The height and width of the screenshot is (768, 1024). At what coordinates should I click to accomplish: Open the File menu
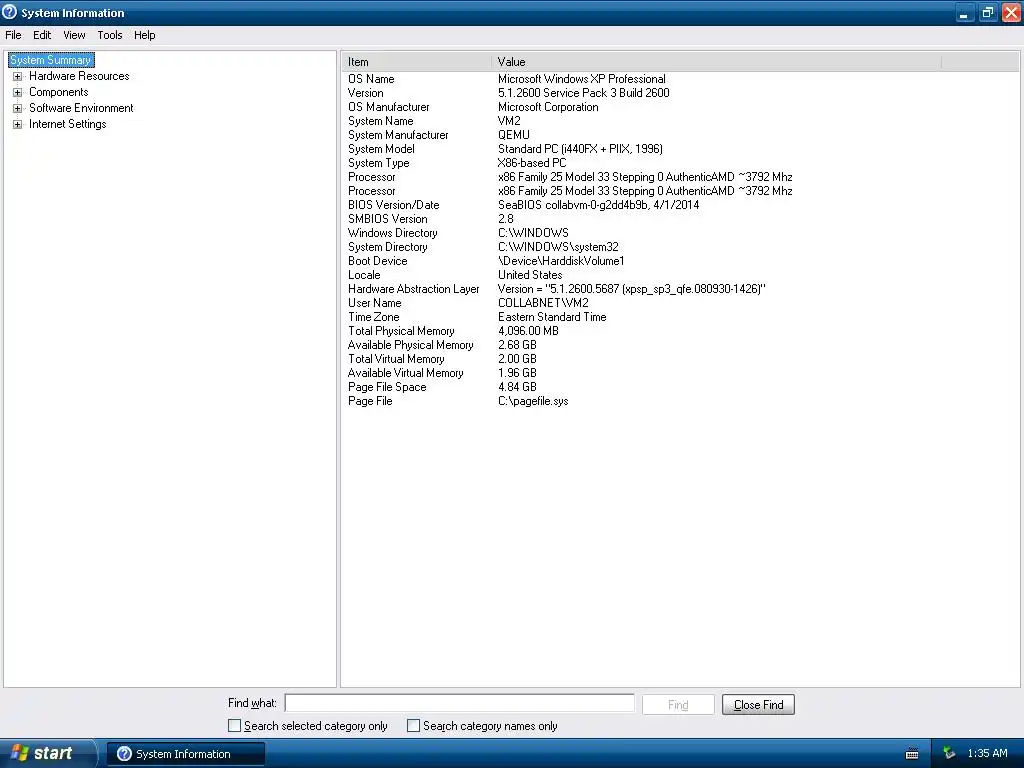13,35
